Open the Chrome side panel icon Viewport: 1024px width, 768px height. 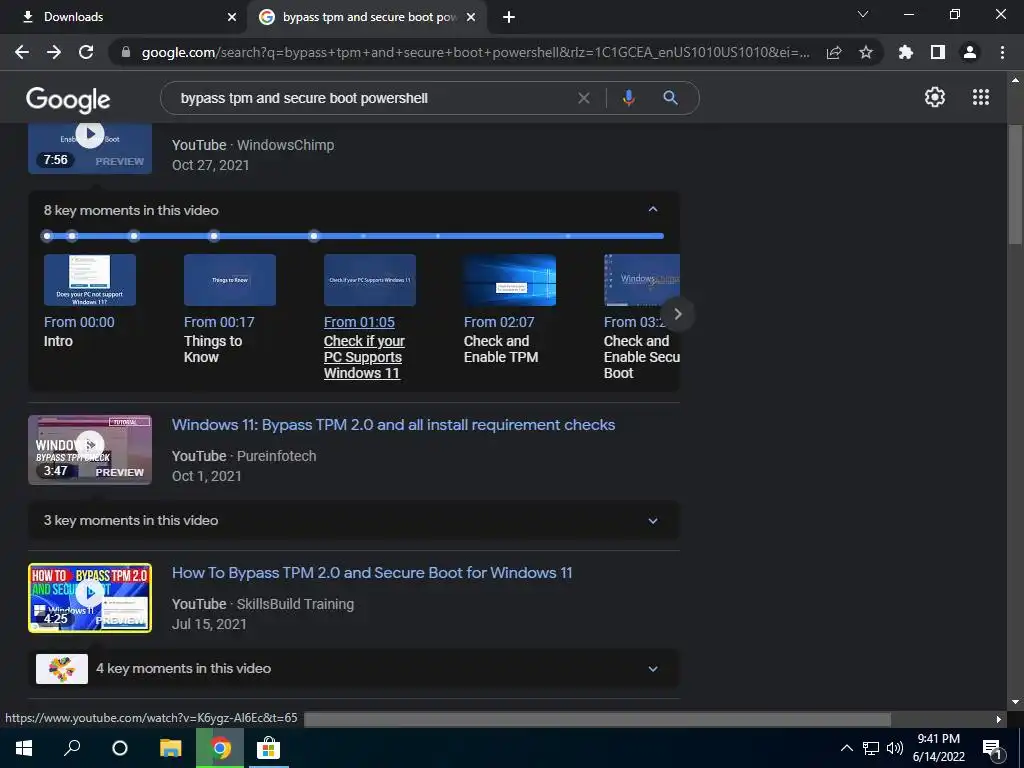tap(938, 52)
